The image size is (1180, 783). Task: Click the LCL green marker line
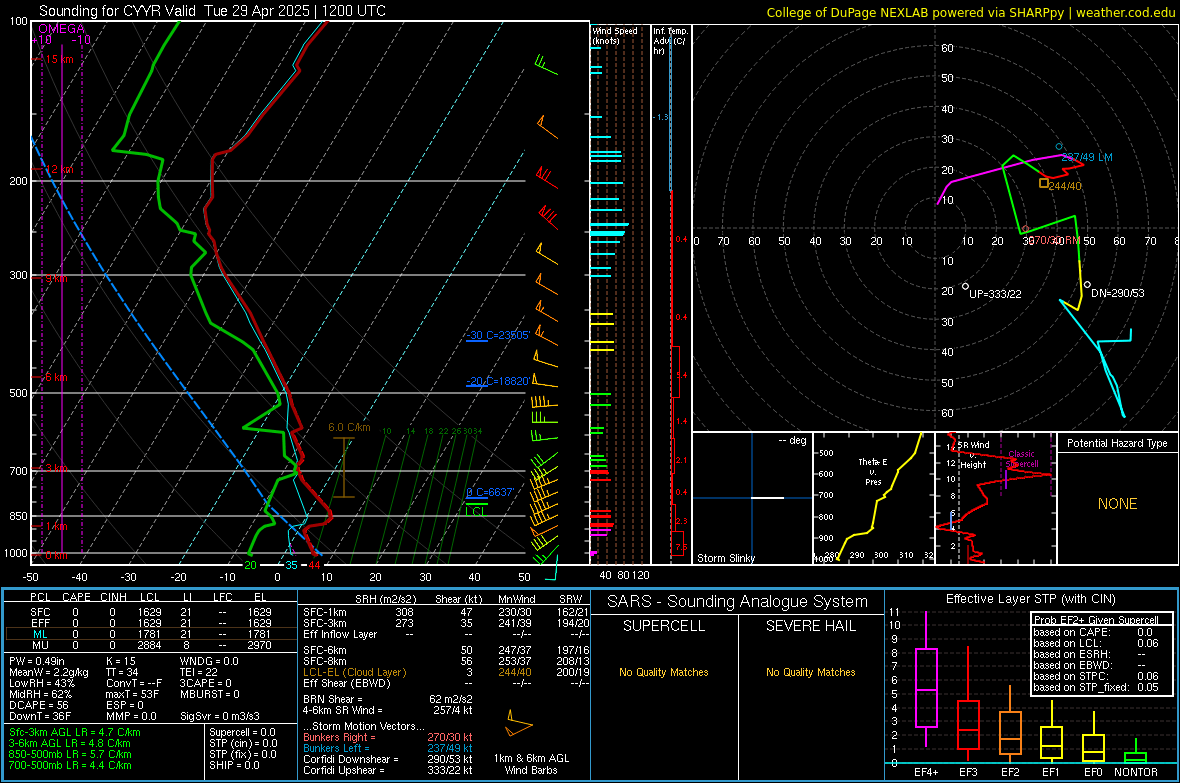click(x=476, y=502)
